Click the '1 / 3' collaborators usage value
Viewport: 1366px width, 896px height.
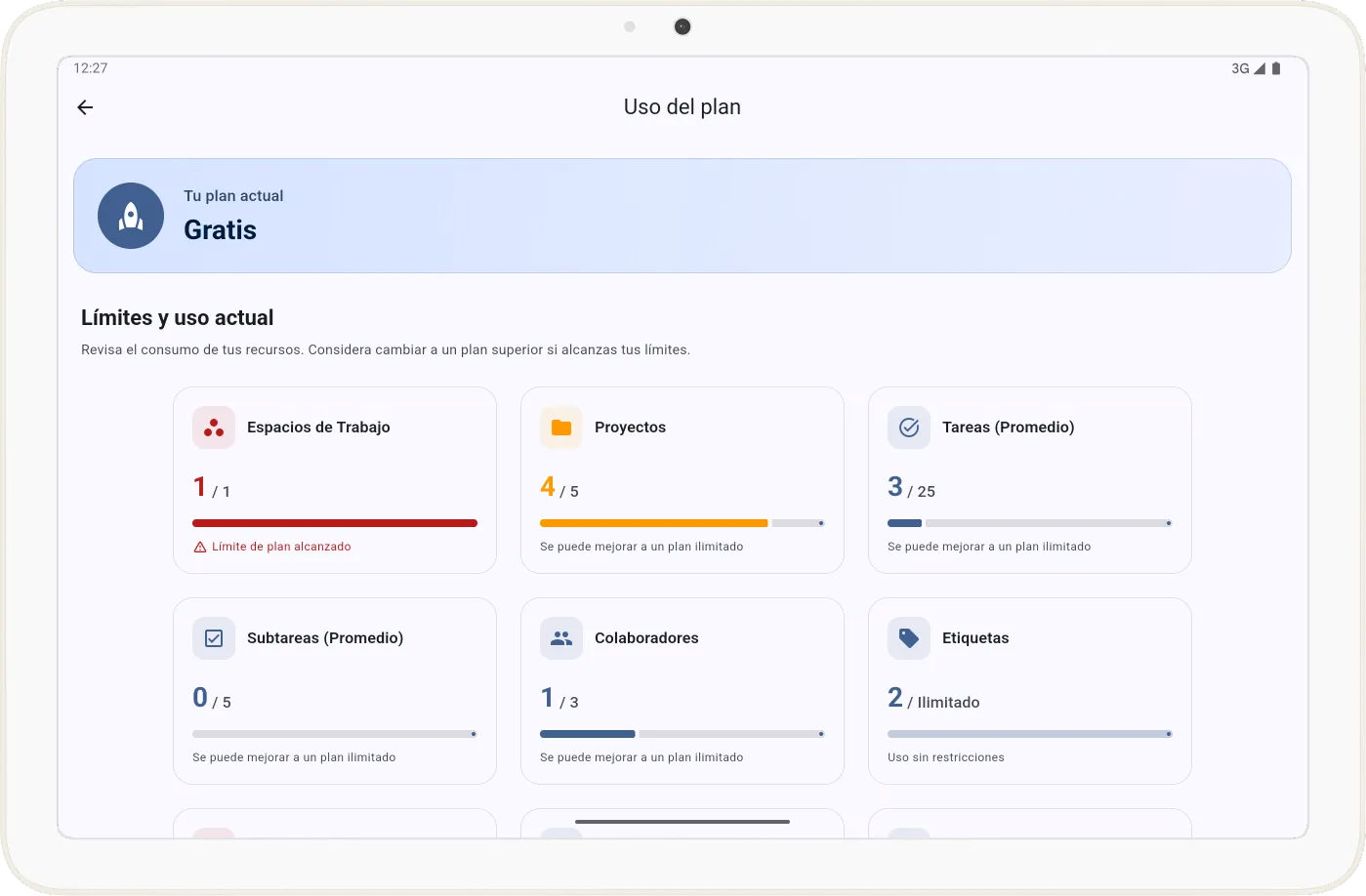coord(559,698)
